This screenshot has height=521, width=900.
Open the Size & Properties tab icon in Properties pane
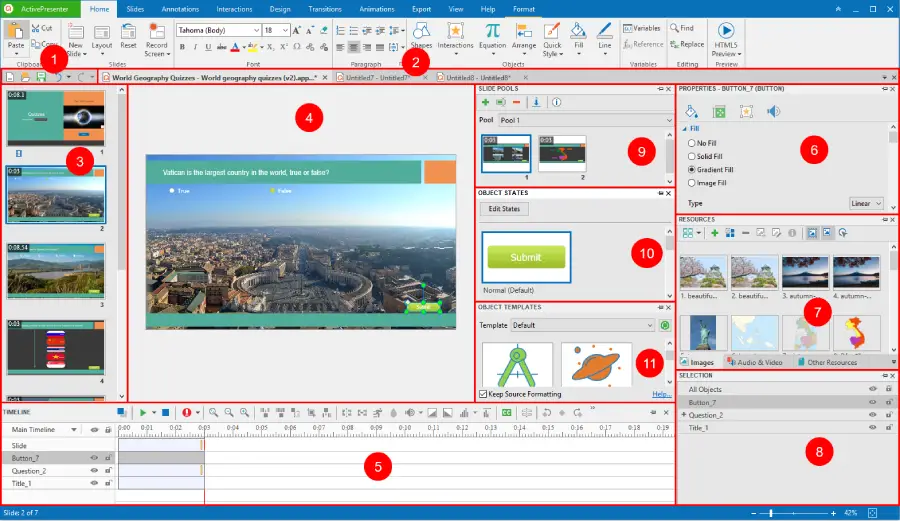(x=719, y=111)
